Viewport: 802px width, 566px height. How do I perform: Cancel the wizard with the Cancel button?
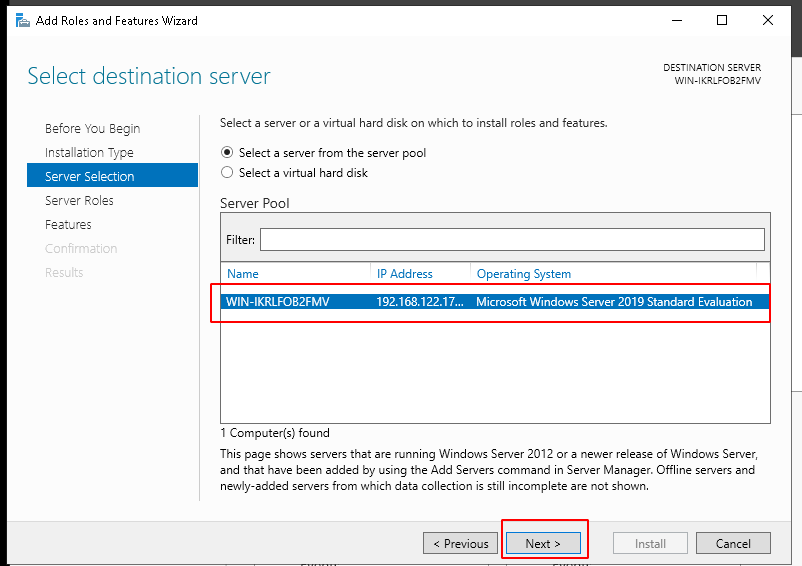click(733, 543)
